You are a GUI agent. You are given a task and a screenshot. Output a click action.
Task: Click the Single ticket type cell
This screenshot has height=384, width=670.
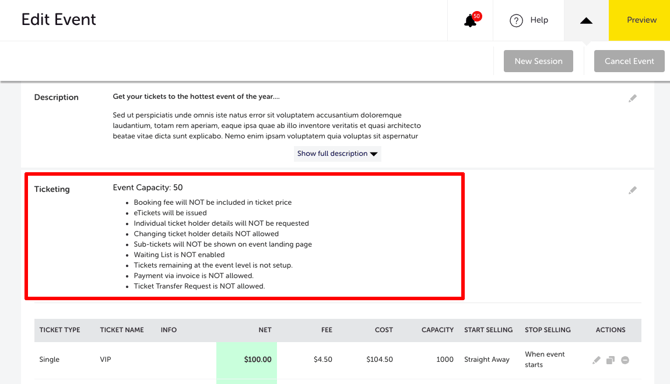(49, 360)
